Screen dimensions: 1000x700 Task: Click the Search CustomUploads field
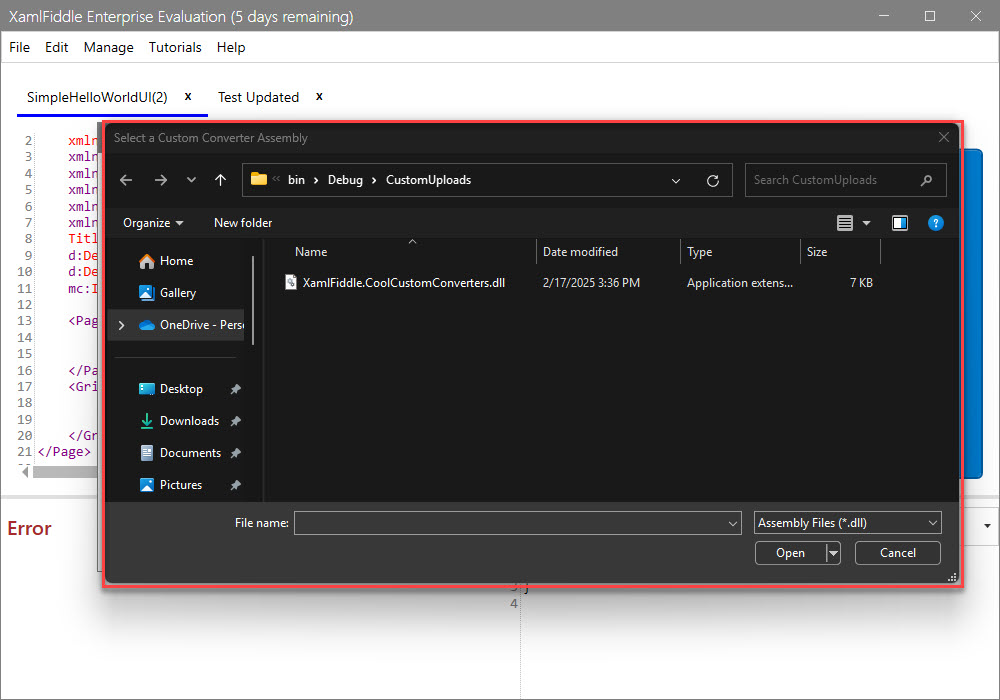coord(846,180)
